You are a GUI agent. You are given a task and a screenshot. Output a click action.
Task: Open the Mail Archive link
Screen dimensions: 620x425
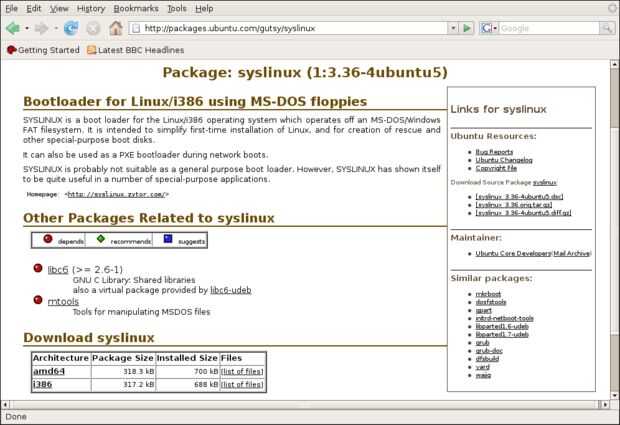[571, 253]
